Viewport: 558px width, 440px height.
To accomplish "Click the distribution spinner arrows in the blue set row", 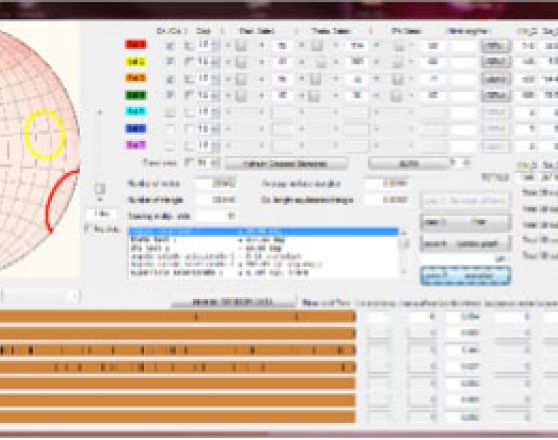I will [x=216, y=129].
